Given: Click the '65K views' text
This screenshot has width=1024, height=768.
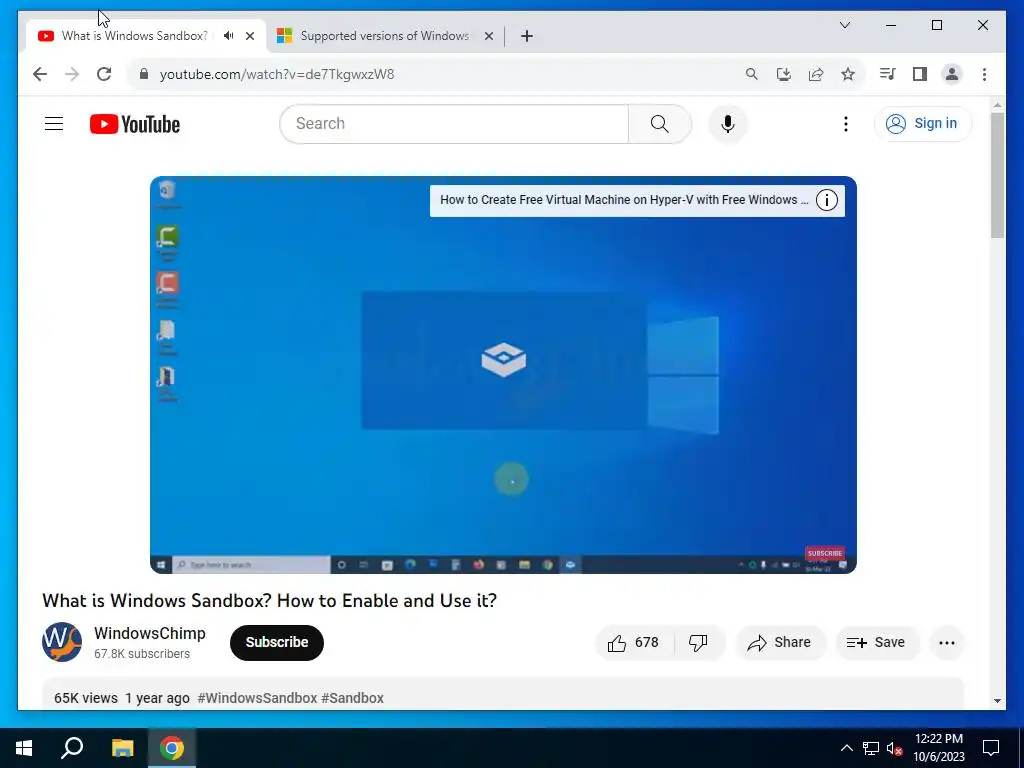Looking at the screenshot, I should [x=86, y=698].
